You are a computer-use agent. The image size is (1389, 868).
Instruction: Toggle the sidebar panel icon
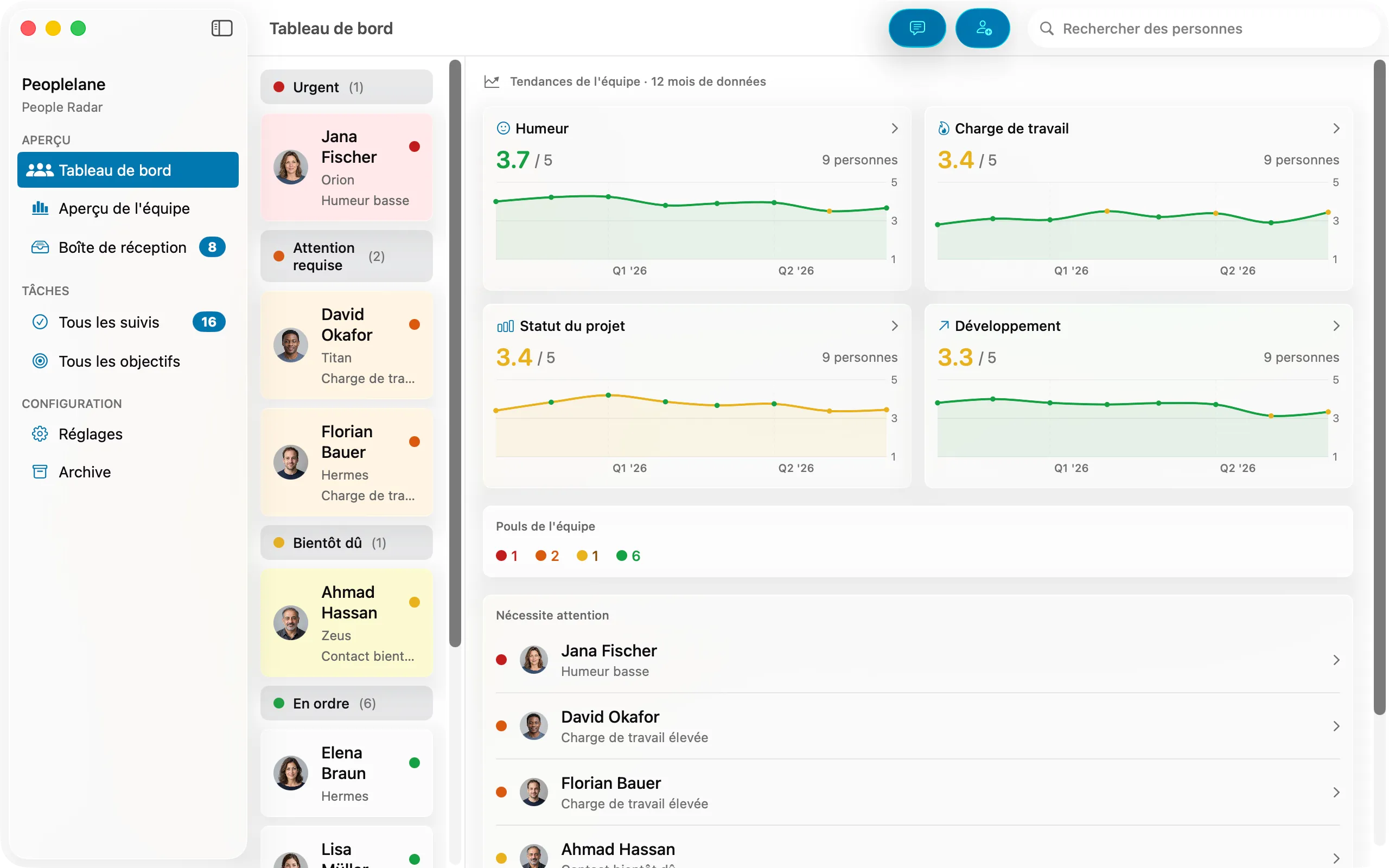point(221,28)
